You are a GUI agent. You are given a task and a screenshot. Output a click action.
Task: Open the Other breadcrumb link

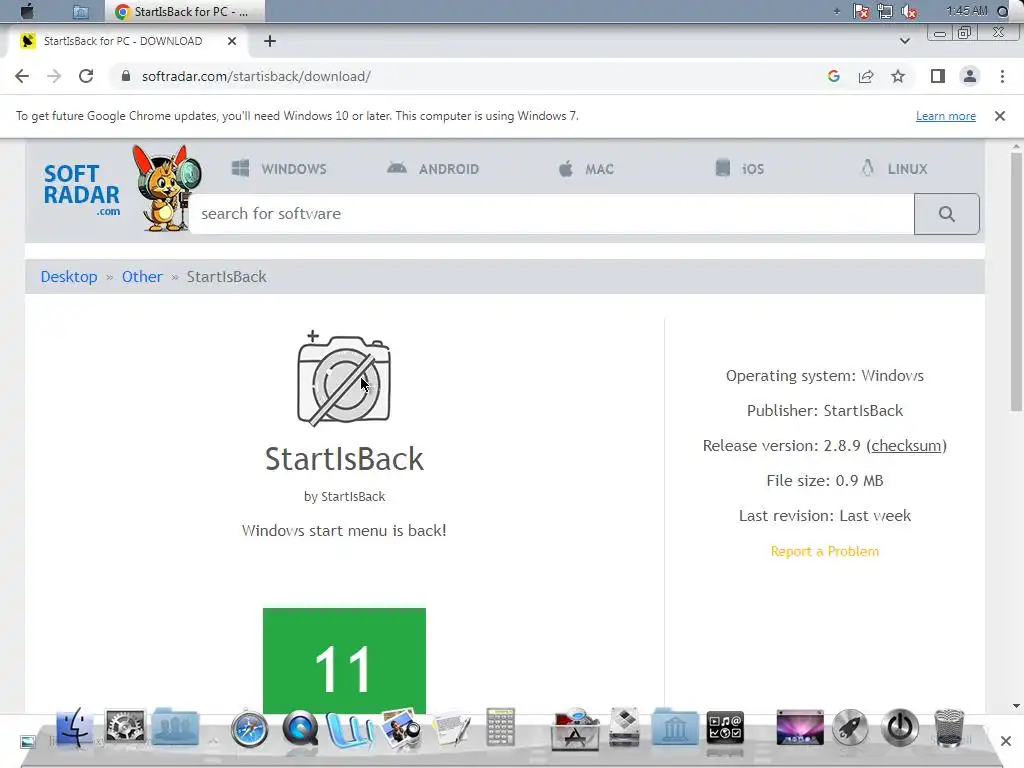click(x=142, y=277)
